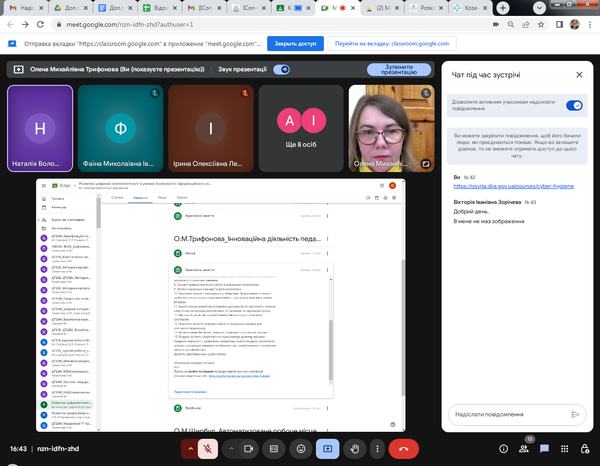Toggle captions in the call bar

coord(273,449)
